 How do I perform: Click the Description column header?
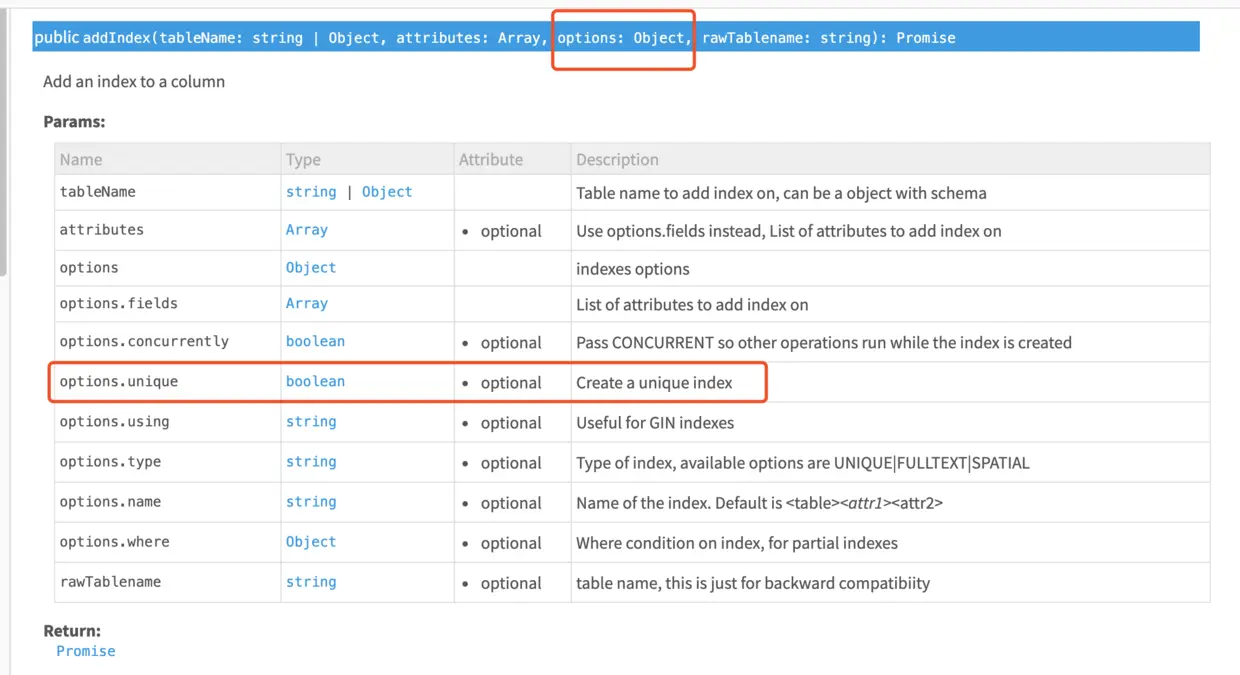point(617,160)
